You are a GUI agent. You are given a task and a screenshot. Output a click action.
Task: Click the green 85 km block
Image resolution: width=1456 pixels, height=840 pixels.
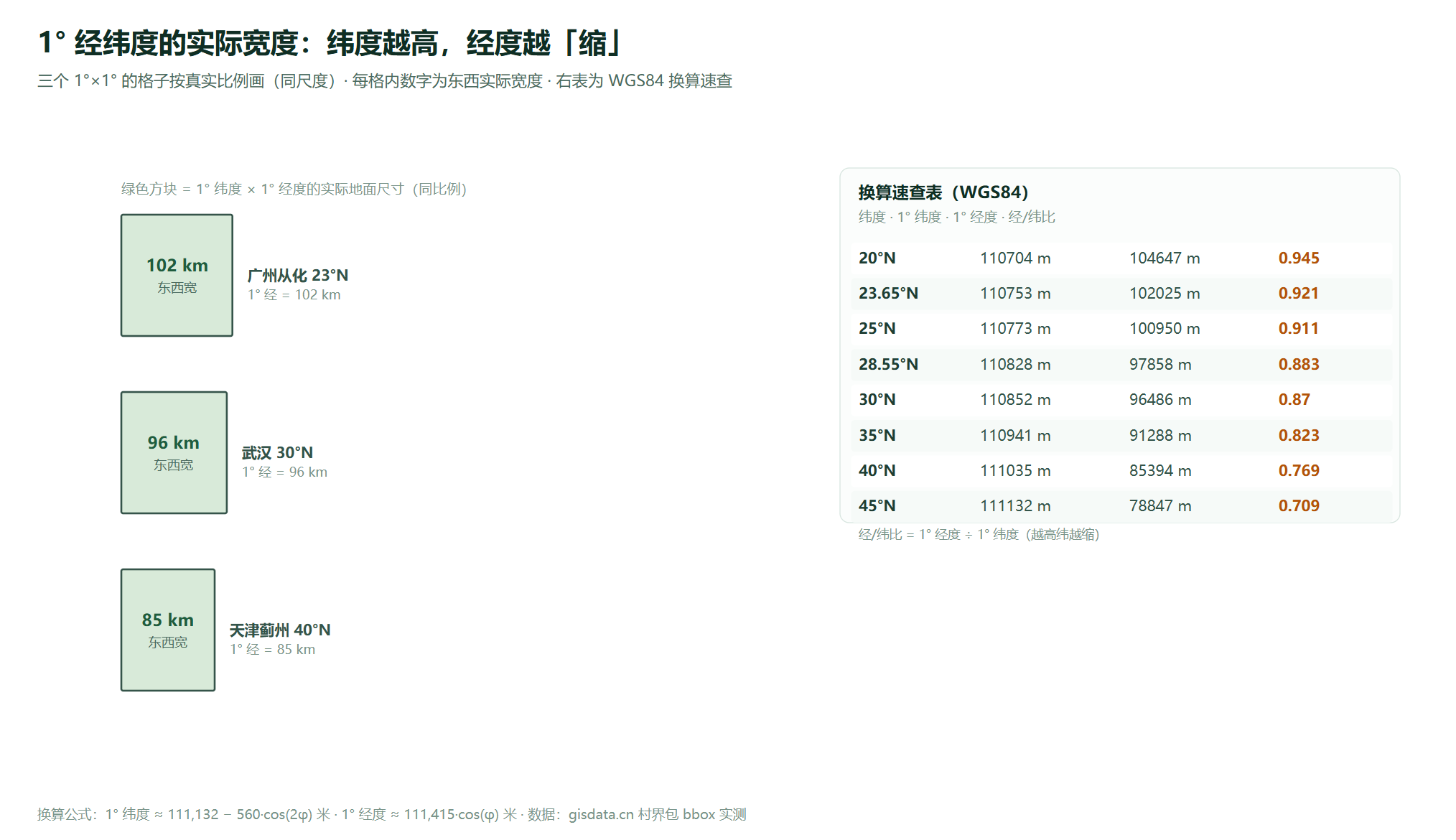click(168, 630)
